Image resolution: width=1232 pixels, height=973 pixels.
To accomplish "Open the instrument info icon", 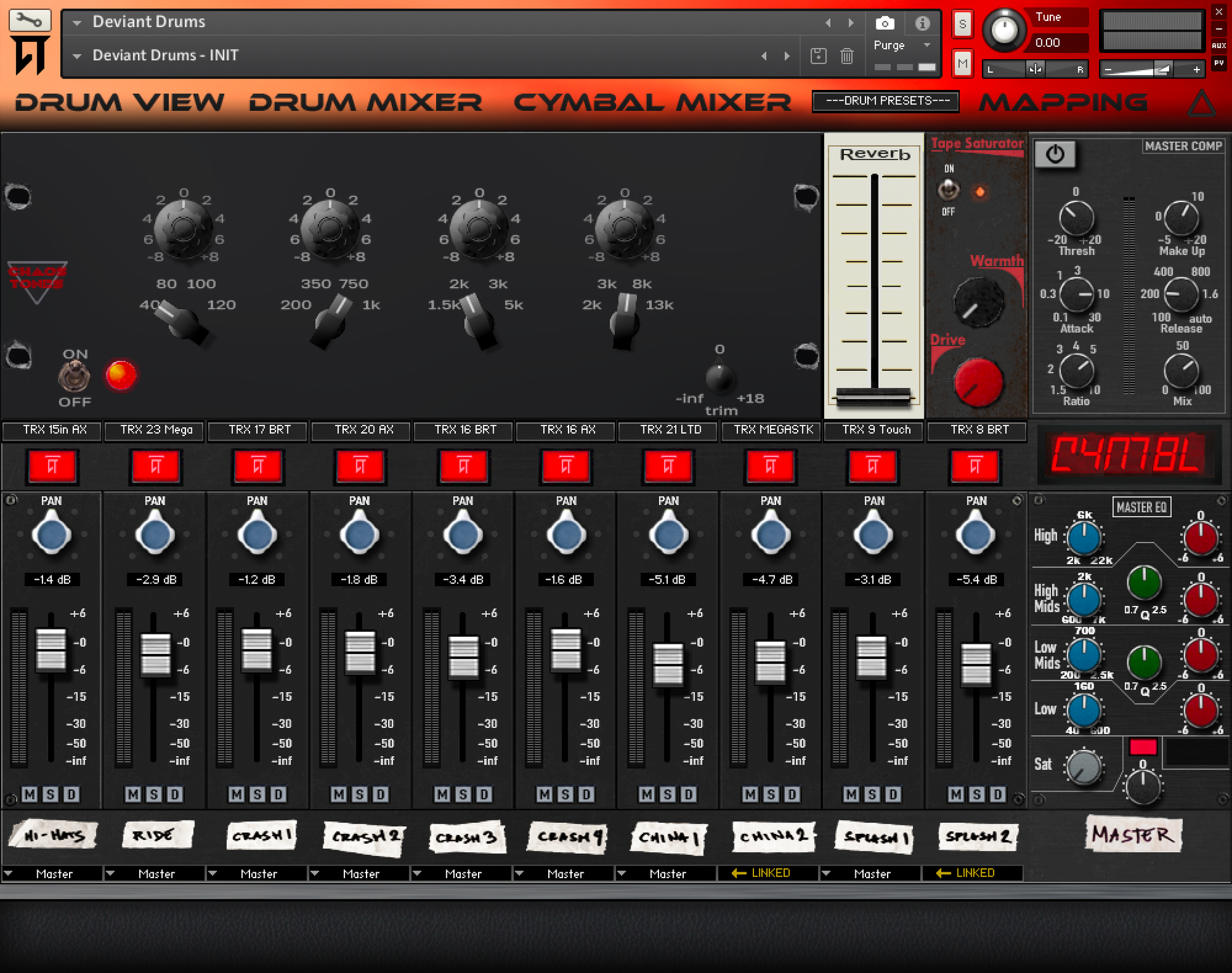I will [922, 23].
